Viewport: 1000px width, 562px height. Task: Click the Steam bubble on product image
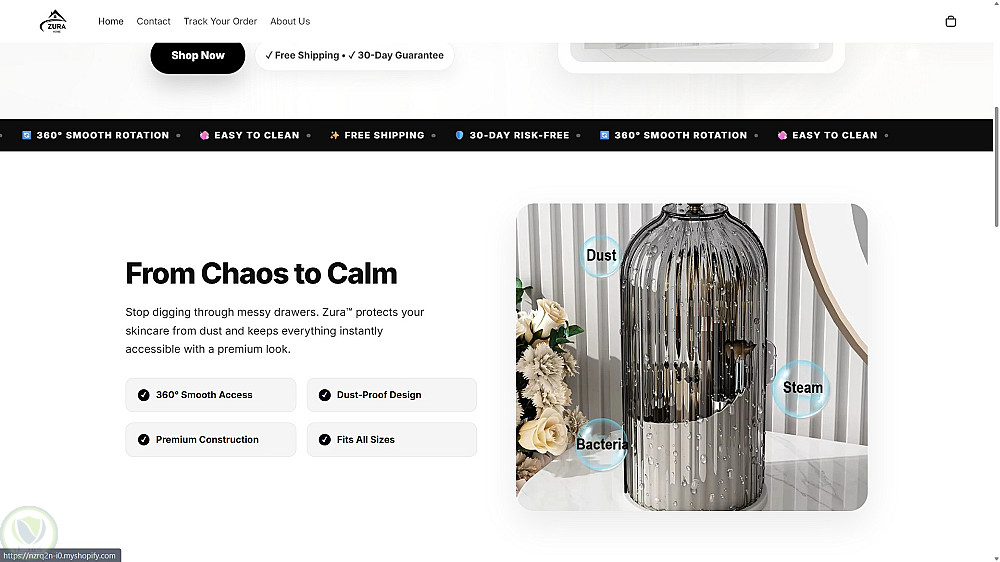(x=802, y=388)
